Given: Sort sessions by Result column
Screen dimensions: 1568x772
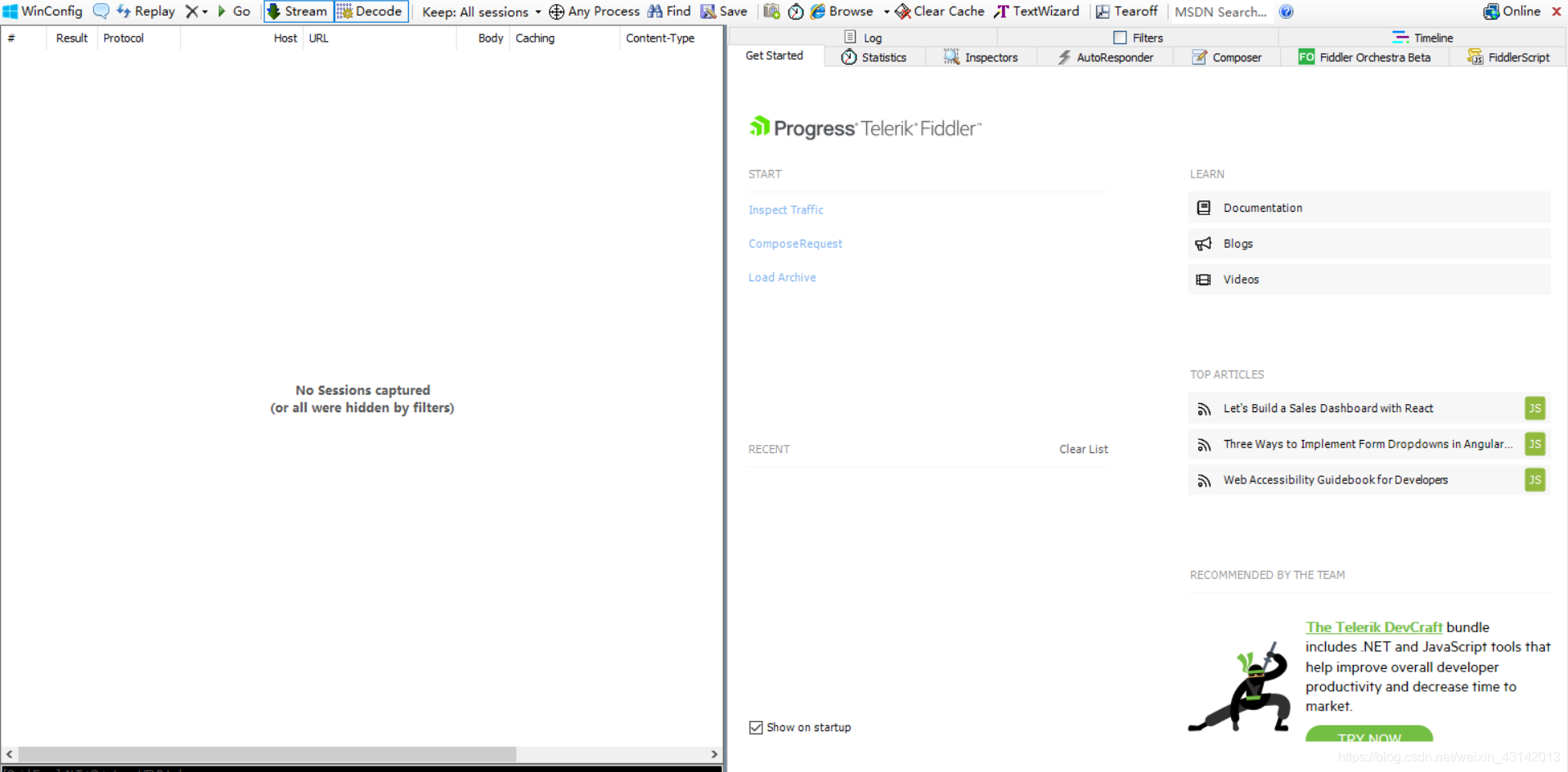Looking at the screenshot, I should pos(72,38).
